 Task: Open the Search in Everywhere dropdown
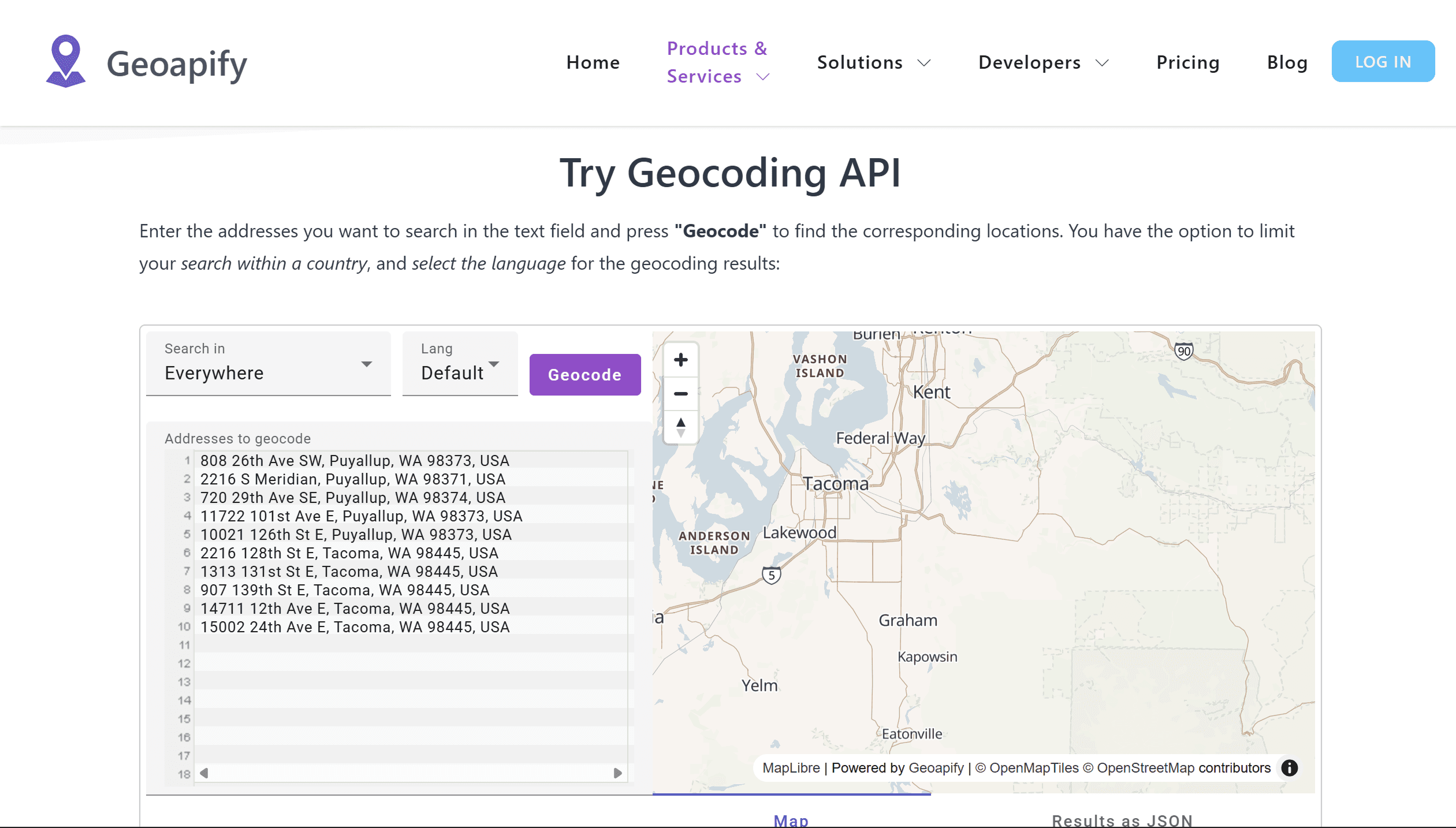pos(269,364)
